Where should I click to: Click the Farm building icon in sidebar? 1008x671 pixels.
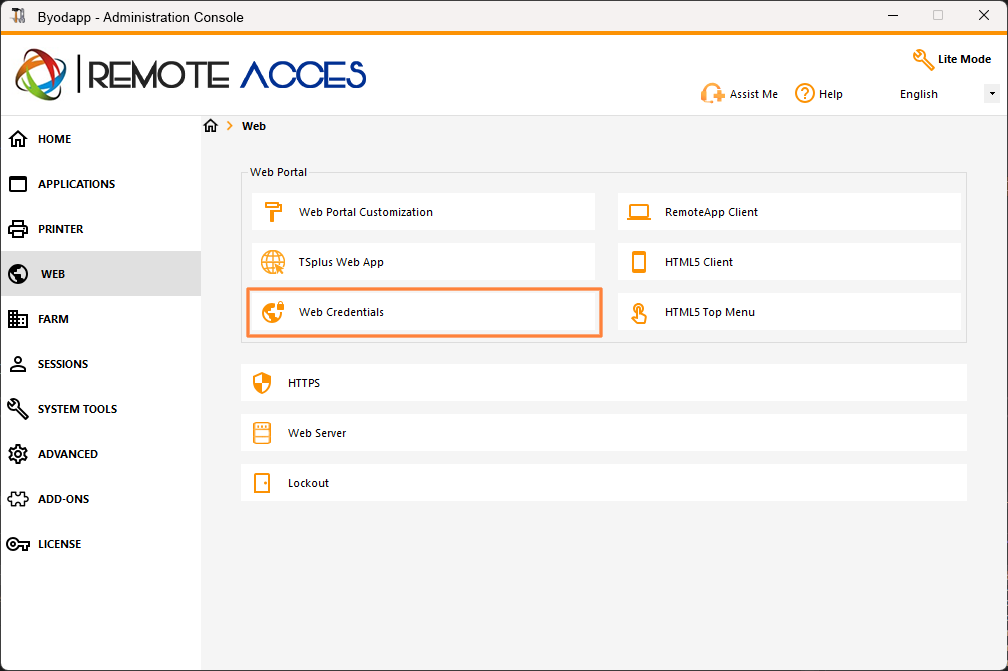coord(18,319)
